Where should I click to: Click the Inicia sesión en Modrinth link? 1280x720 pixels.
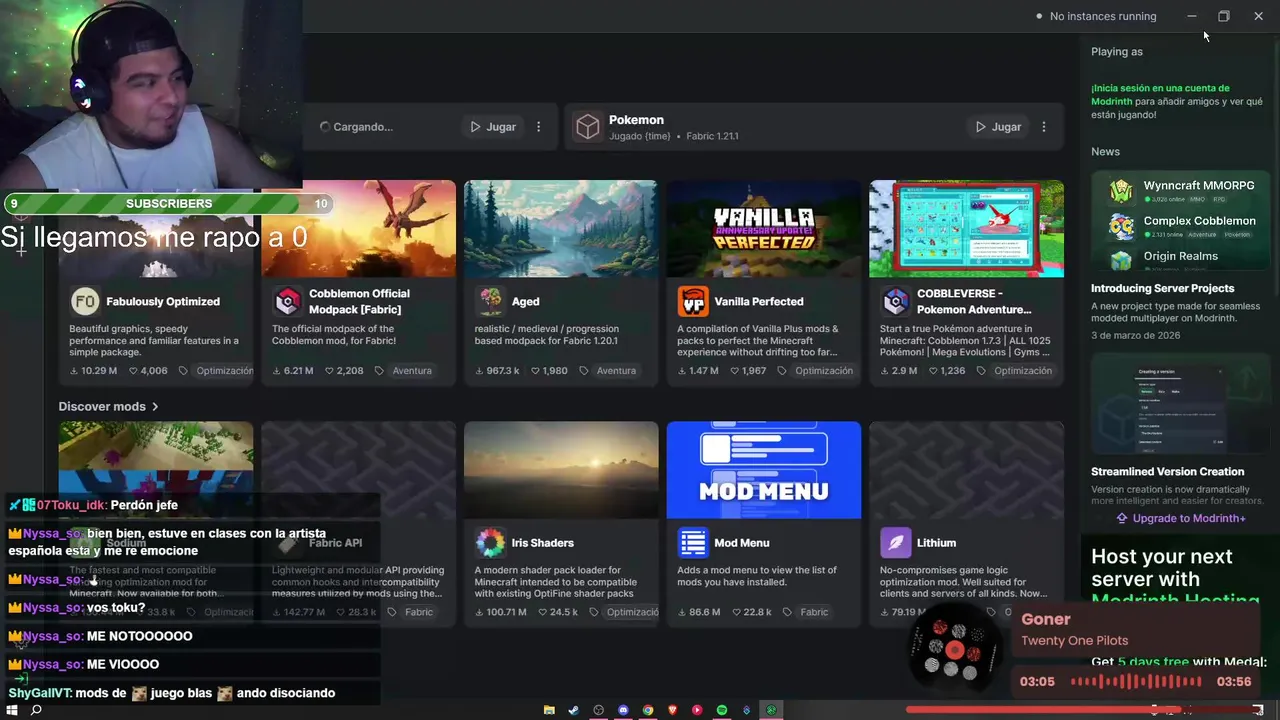coord(1161,94)
